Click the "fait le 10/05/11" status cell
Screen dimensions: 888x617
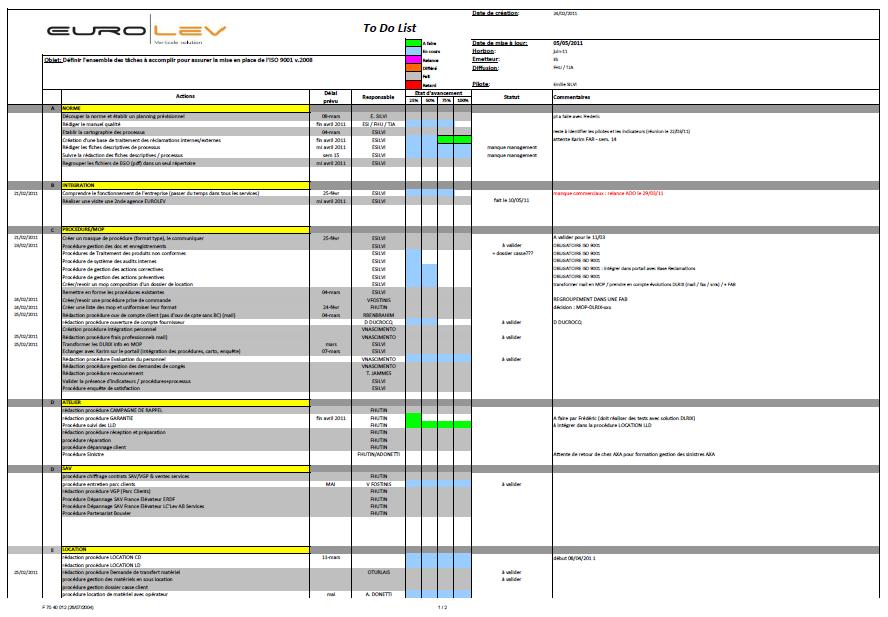point(511,201)
